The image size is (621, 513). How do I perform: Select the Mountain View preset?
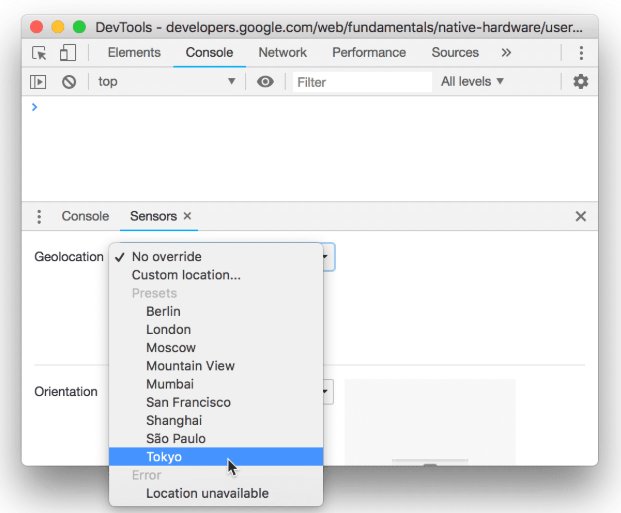click(x=190, y=366)
